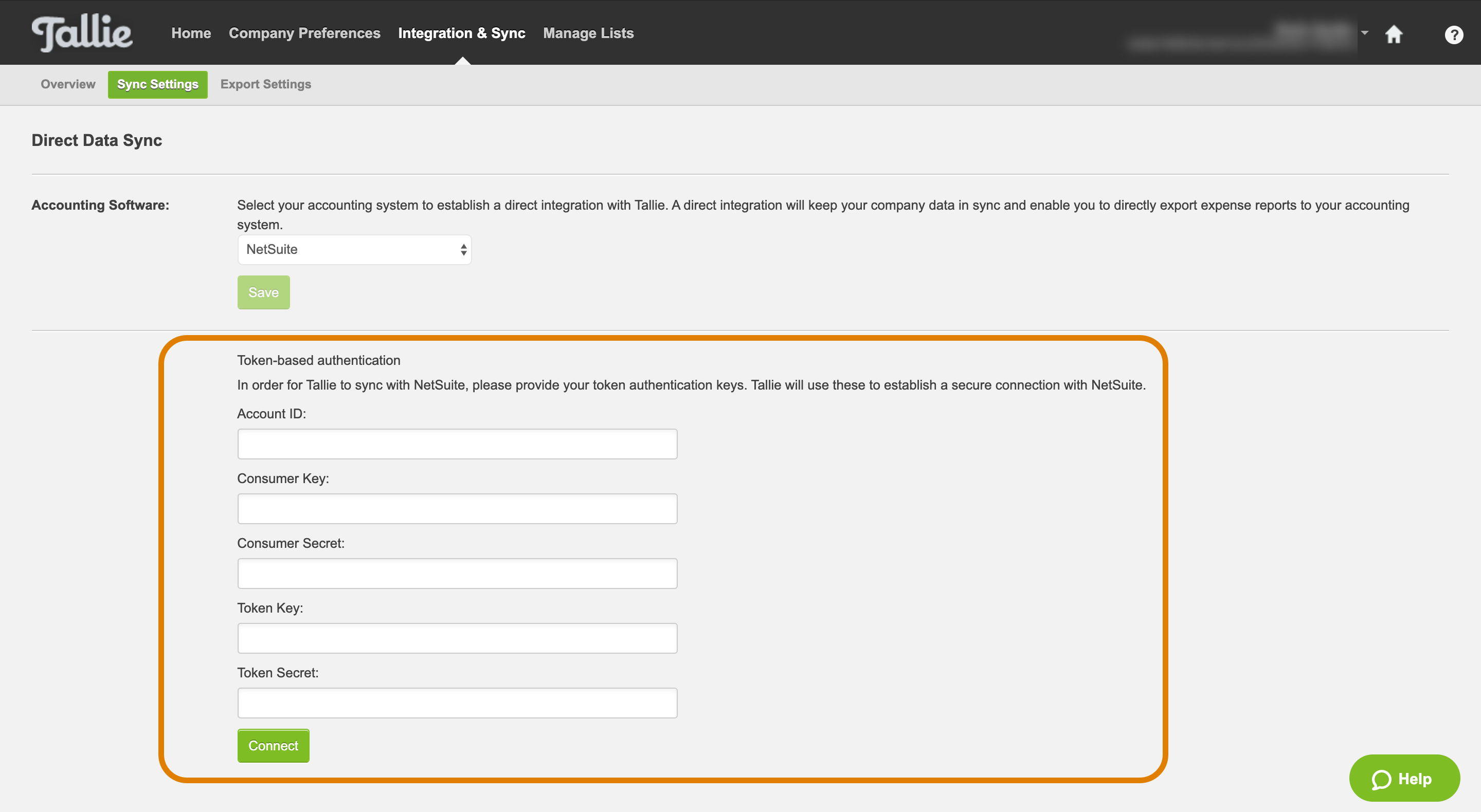Click the Direct Data Sync heading

pyautogui.click(x=97, y=140)
